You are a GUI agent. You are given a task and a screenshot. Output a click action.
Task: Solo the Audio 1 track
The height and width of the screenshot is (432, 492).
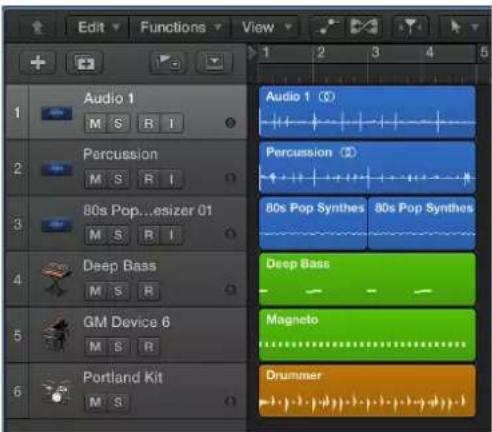pos(118,124)
